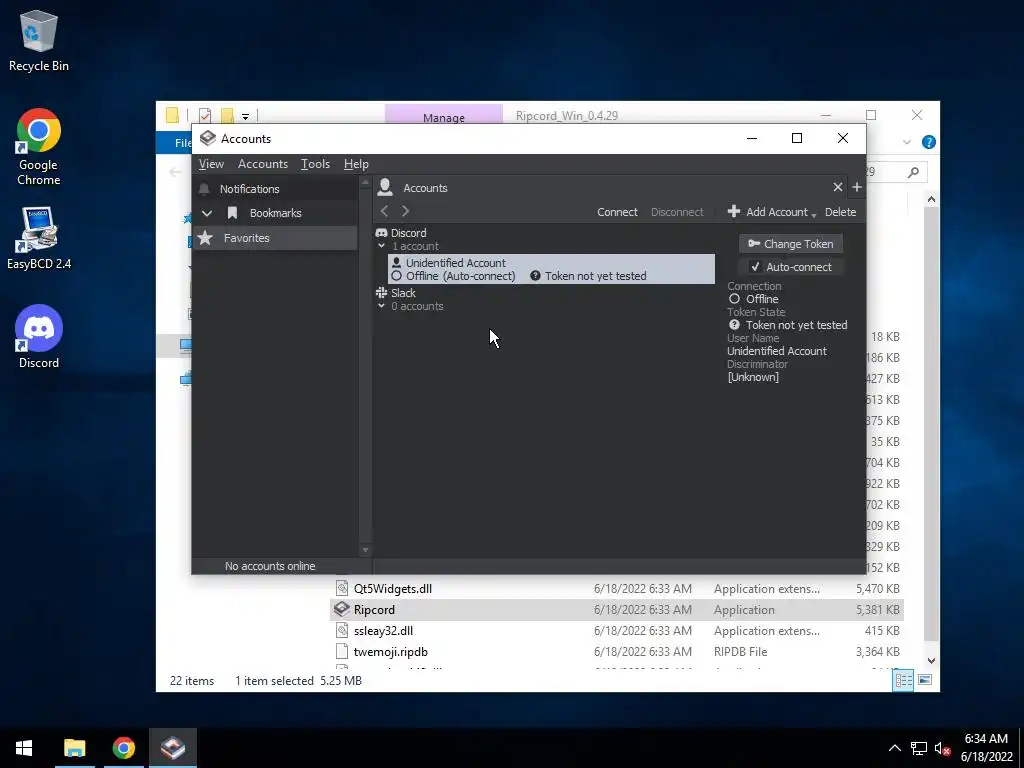Select Favorites in the sidebar

pyautogui.click(x=275, y=238)
